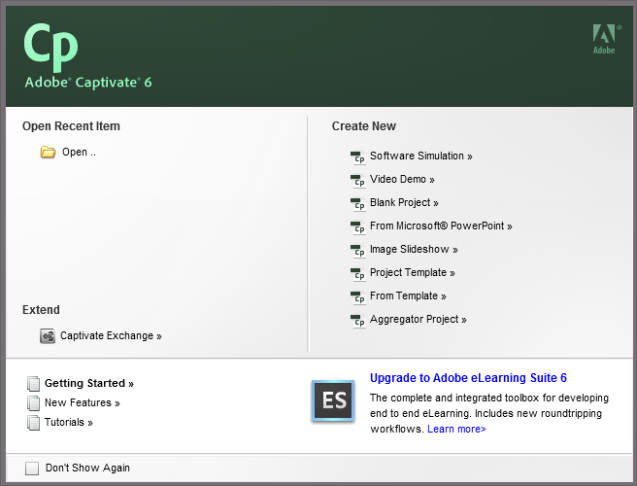Open From Microsoft PowerPoint project option
The image size is (637, 486).
point(441,226)
